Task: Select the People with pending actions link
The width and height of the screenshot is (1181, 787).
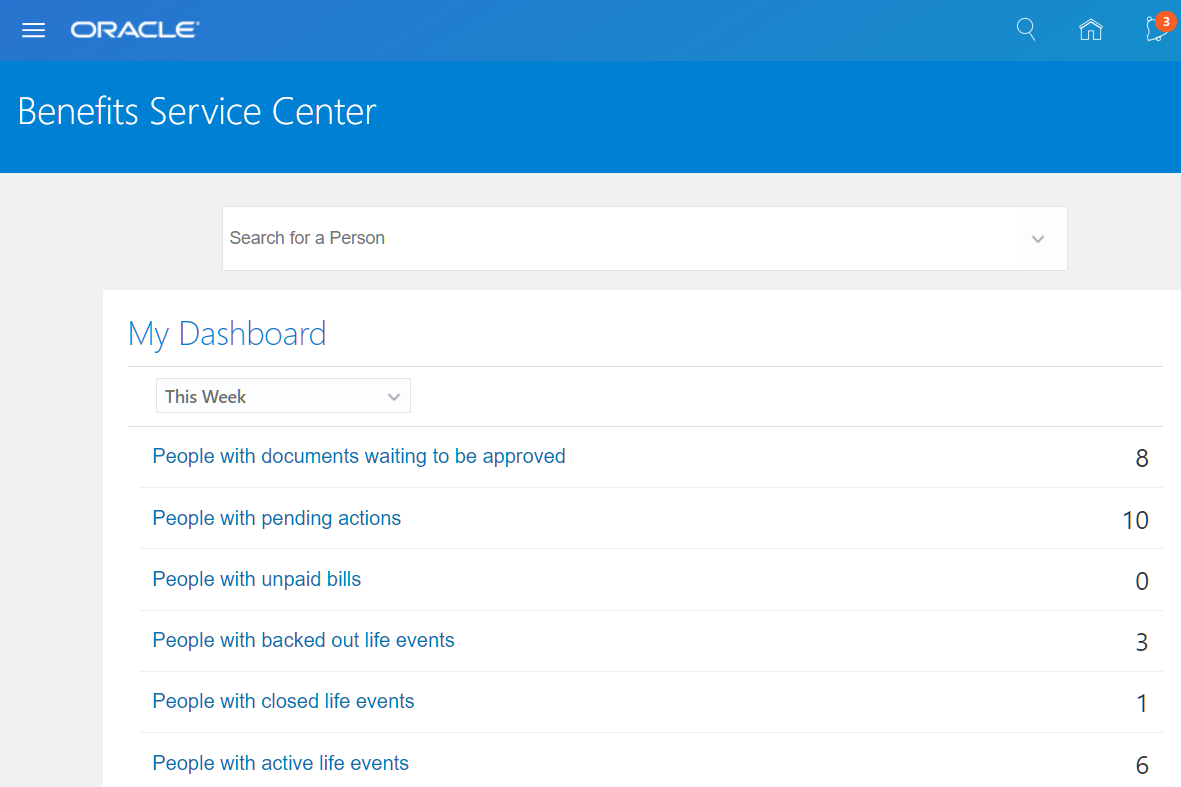Action: [x=277, y=518]
